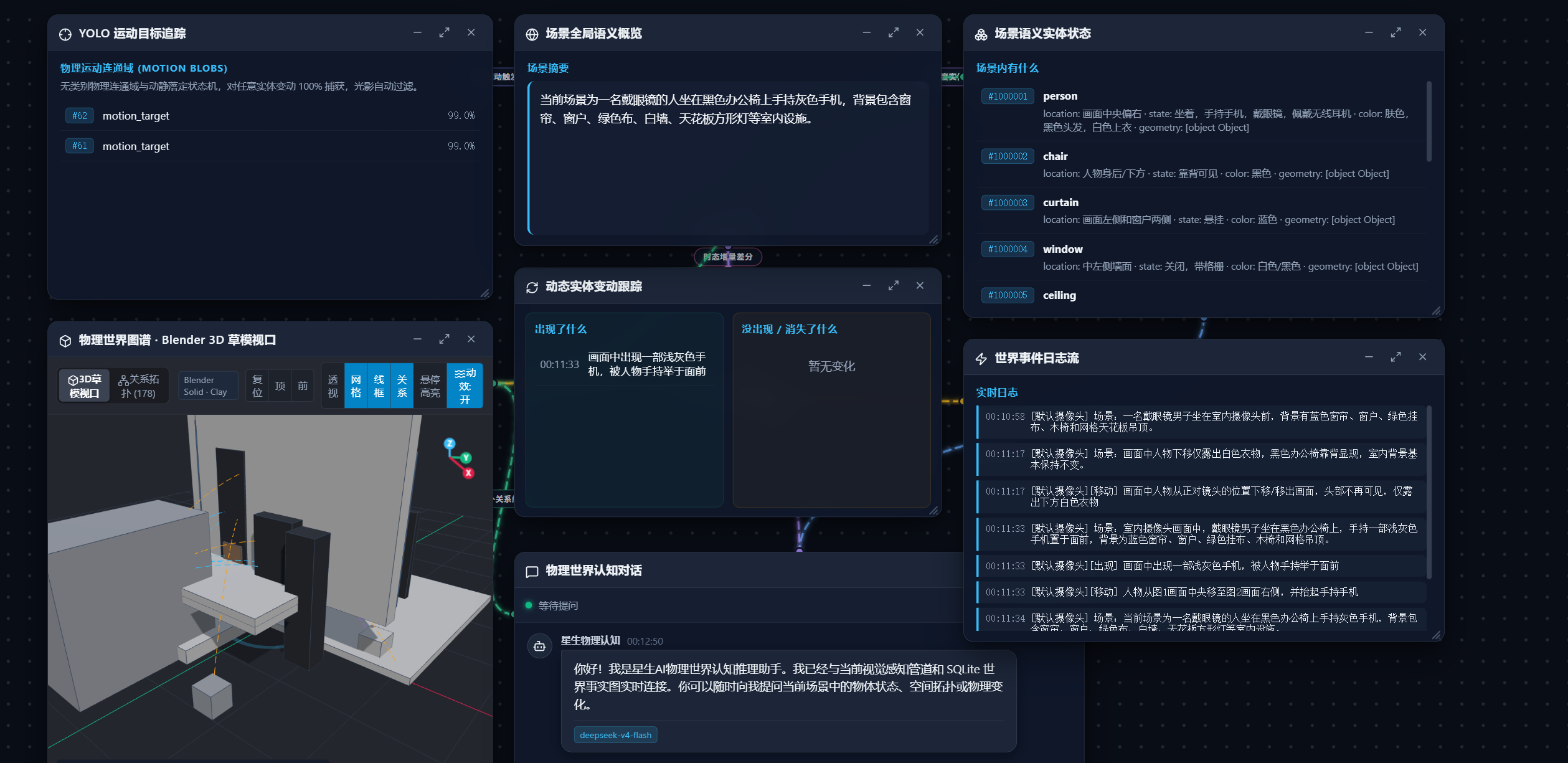Click the Blender Solid · Clay shading label
This screenshot has height=763, width=1568.
click(x=208, y=386)
